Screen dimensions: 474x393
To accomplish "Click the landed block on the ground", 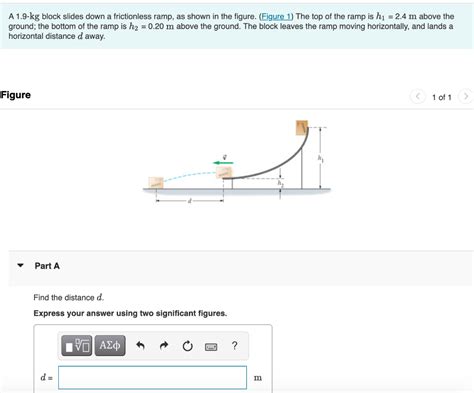I will point(156,183).
